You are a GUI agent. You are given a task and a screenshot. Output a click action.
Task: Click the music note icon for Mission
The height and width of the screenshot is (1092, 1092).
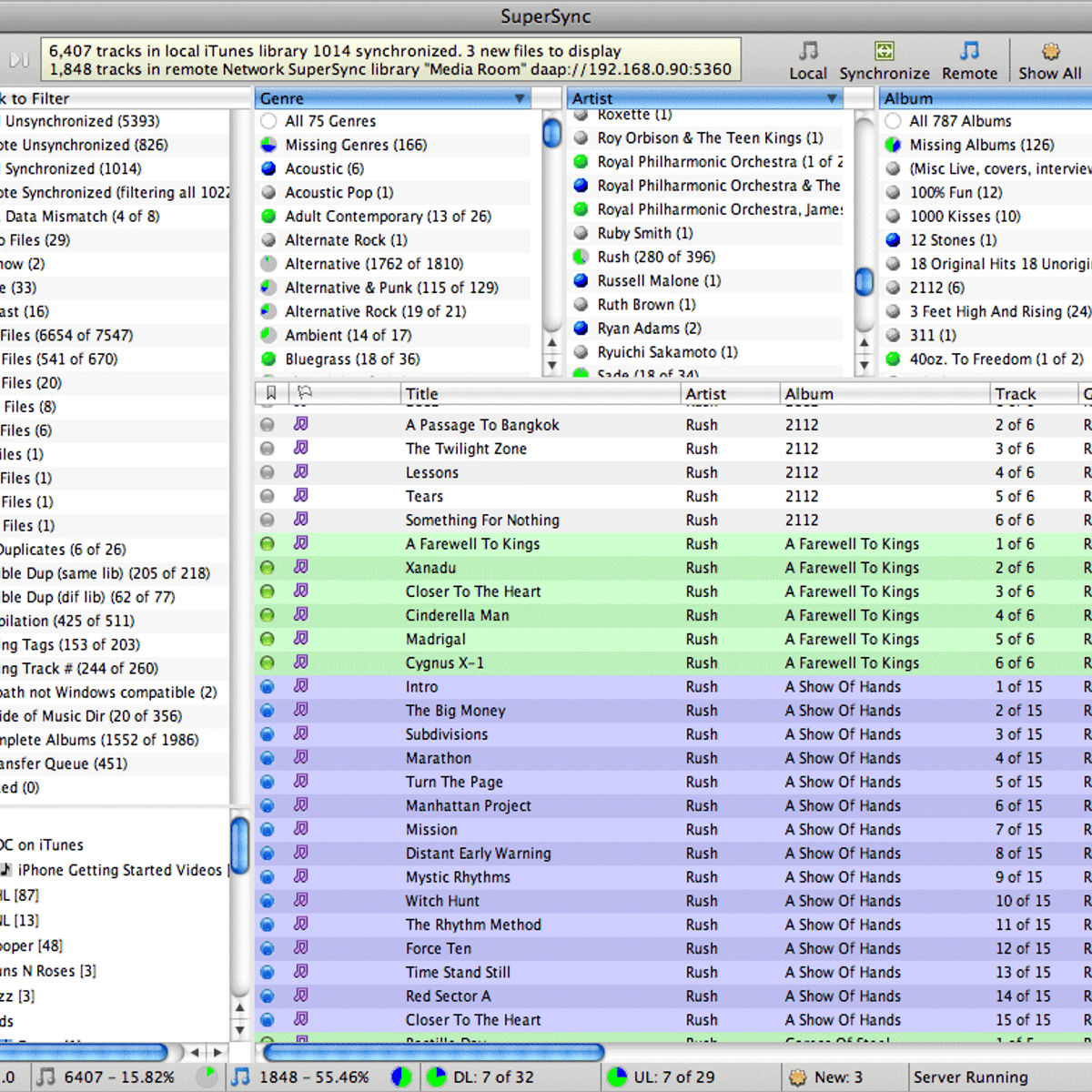(x=300, y=828)
